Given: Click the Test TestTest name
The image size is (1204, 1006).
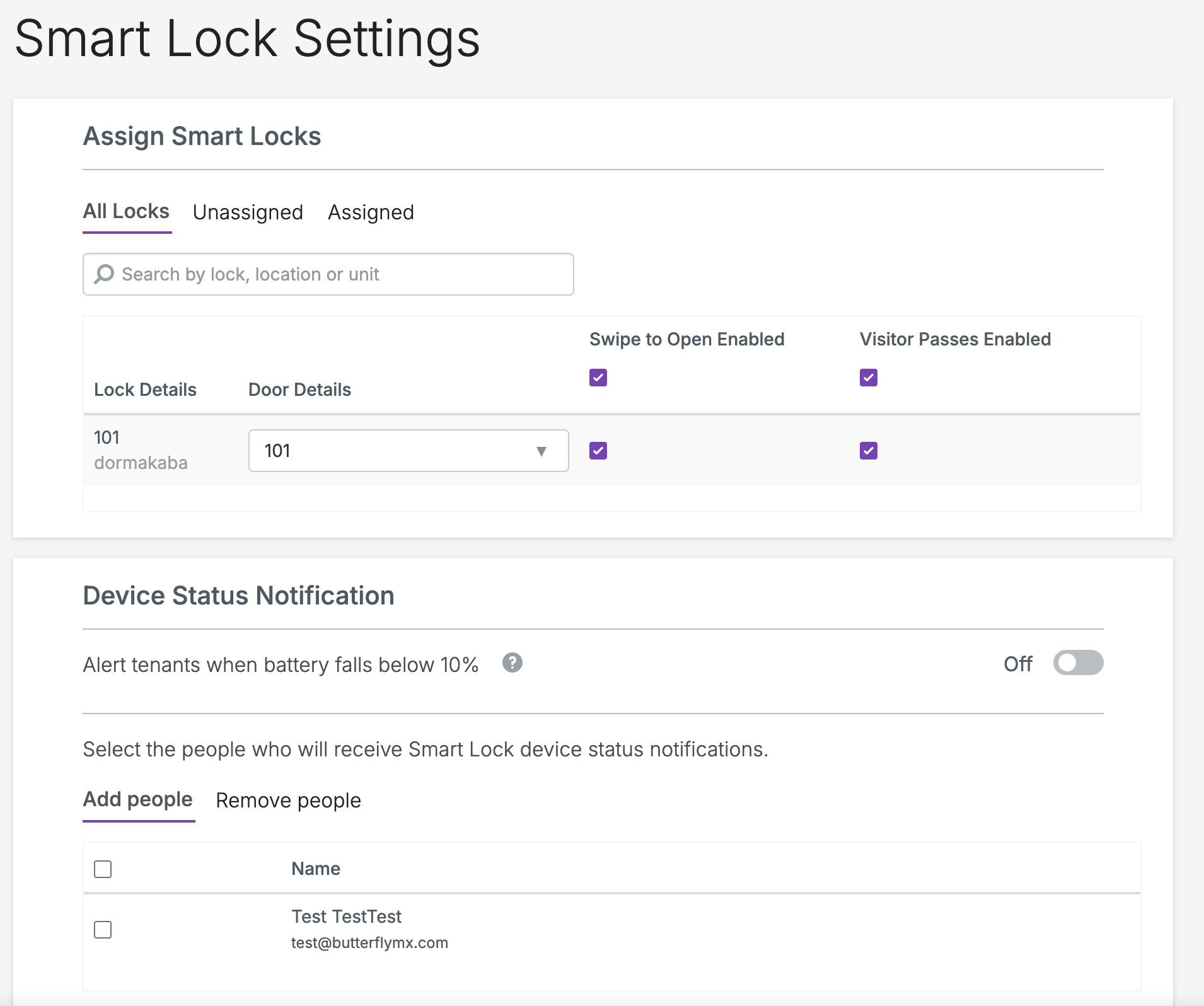Looking at the screenshot, I should (346, 916).
